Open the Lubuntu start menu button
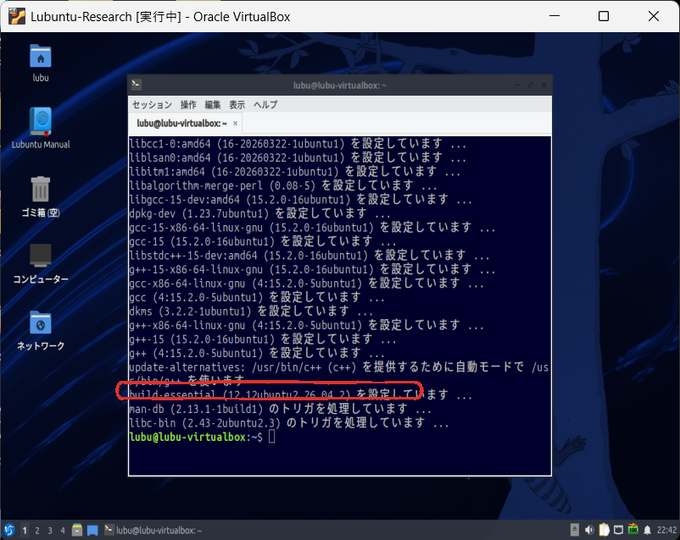Viewport: 680px width, 540px height. [9, 530]
